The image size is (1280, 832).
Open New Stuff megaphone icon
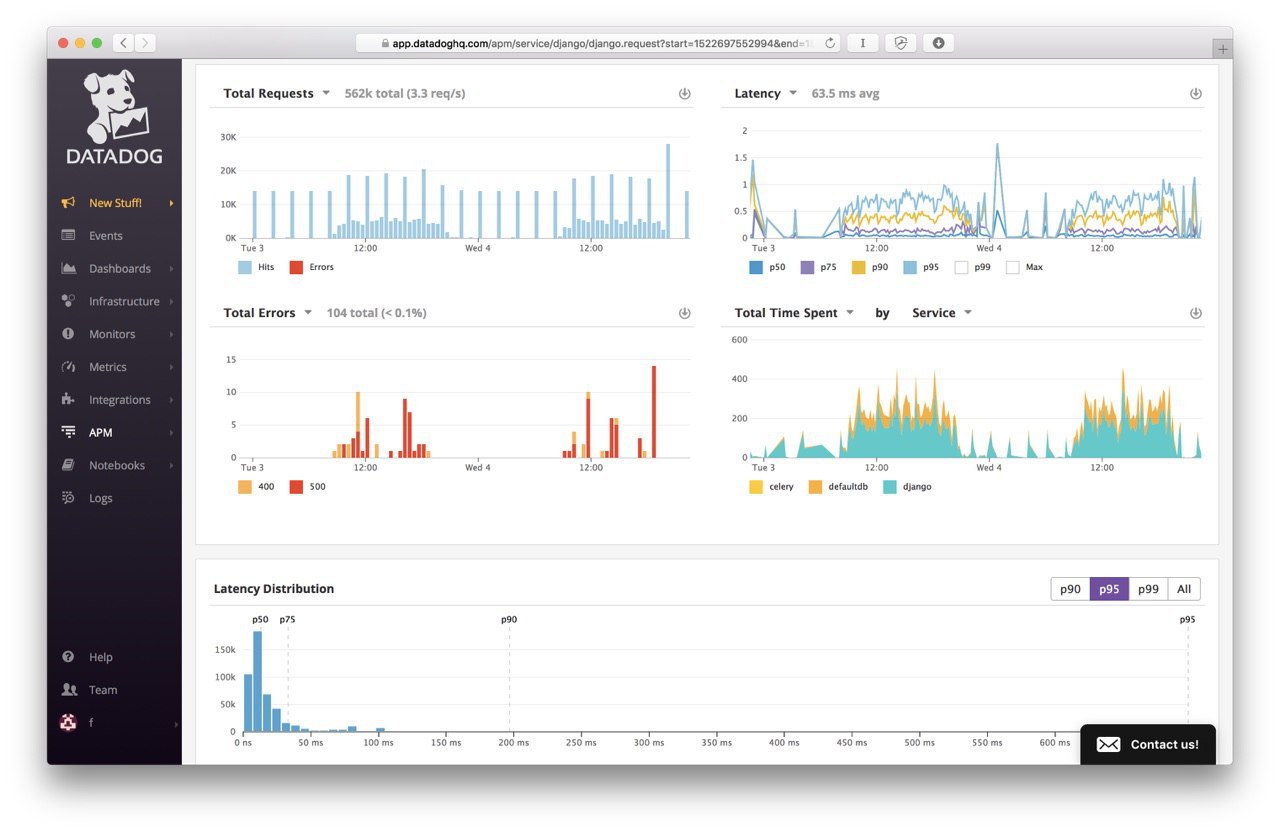68,203
